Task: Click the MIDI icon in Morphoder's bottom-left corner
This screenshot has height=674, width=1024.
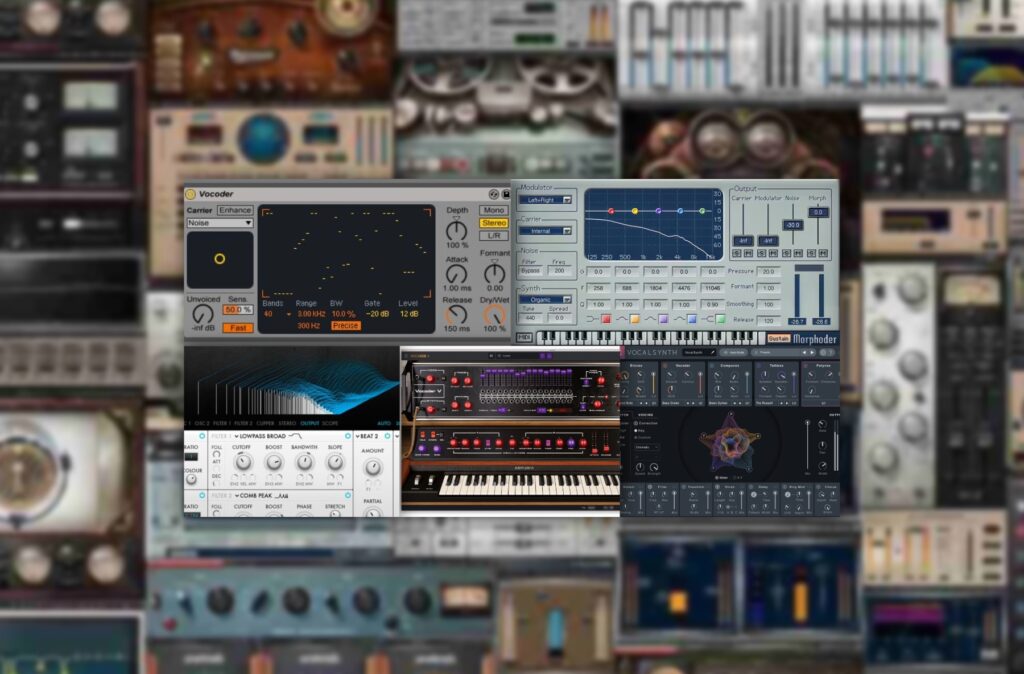Action: coord(524,336)
